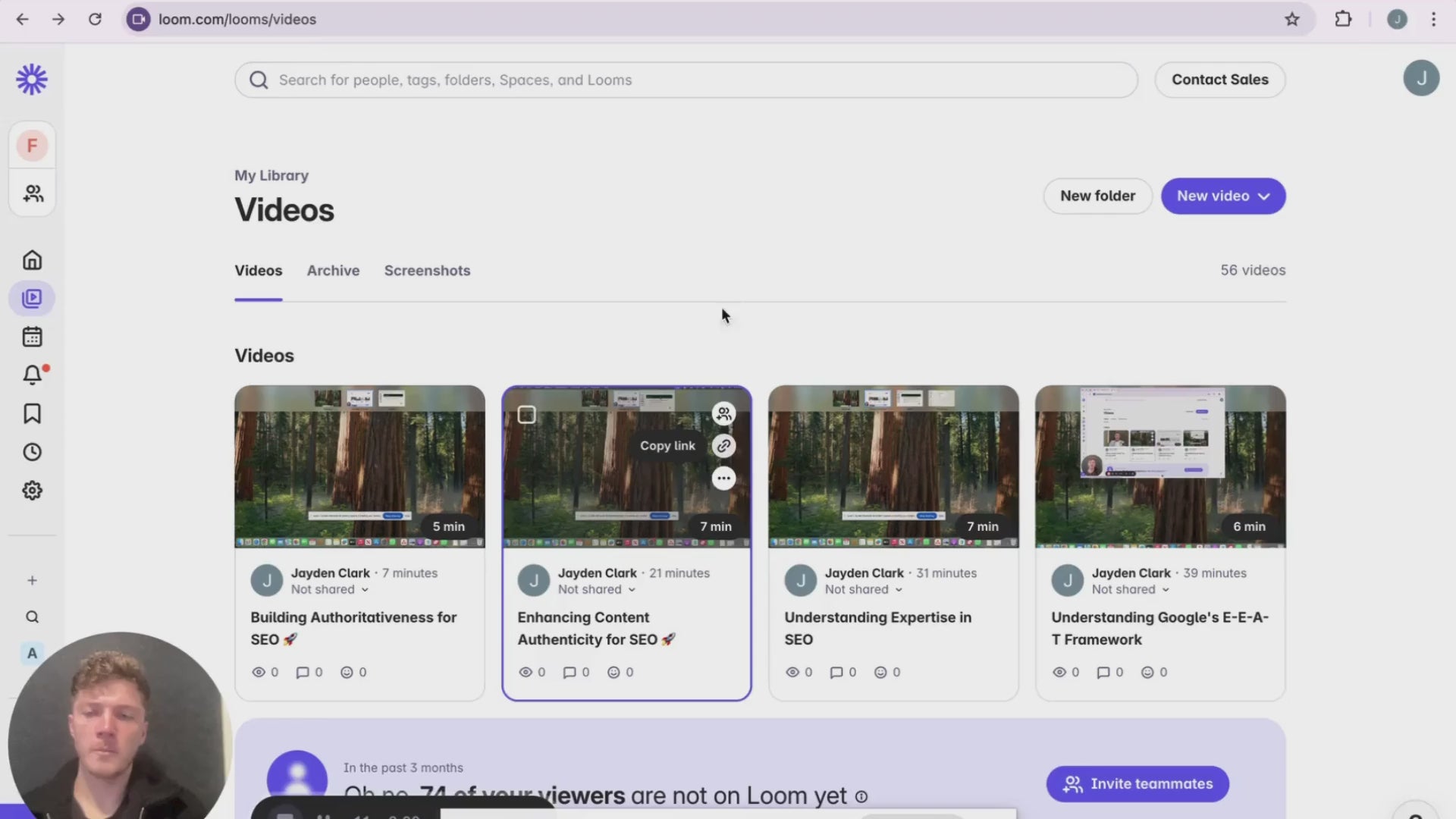Open the Understanding Google's E-E-A-T Framework thumbnail
This screenshot has width=1456, height=819.
1160,466
